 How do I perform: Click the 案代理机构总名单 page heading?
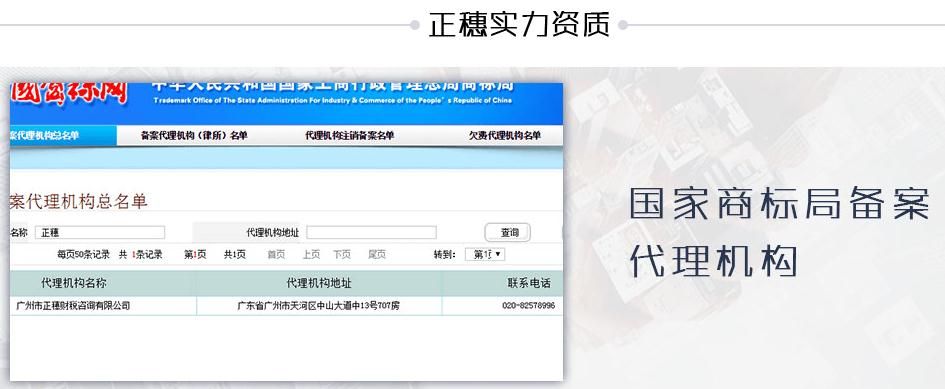[x=78, y=201]
